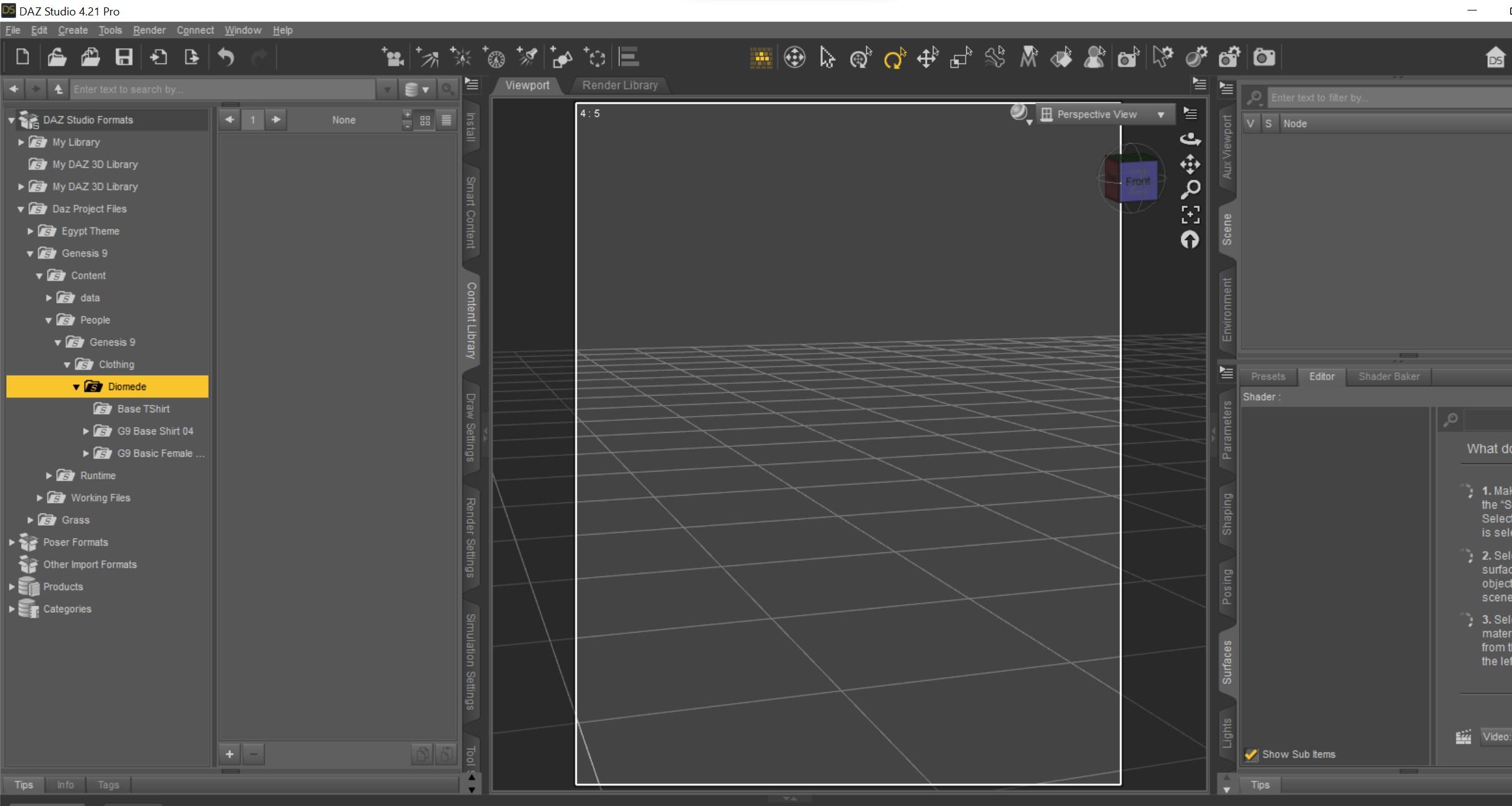Click the Frame selection viewport icon
The height and width of the screenshot is (806, 1512).
coord(1190,215)
